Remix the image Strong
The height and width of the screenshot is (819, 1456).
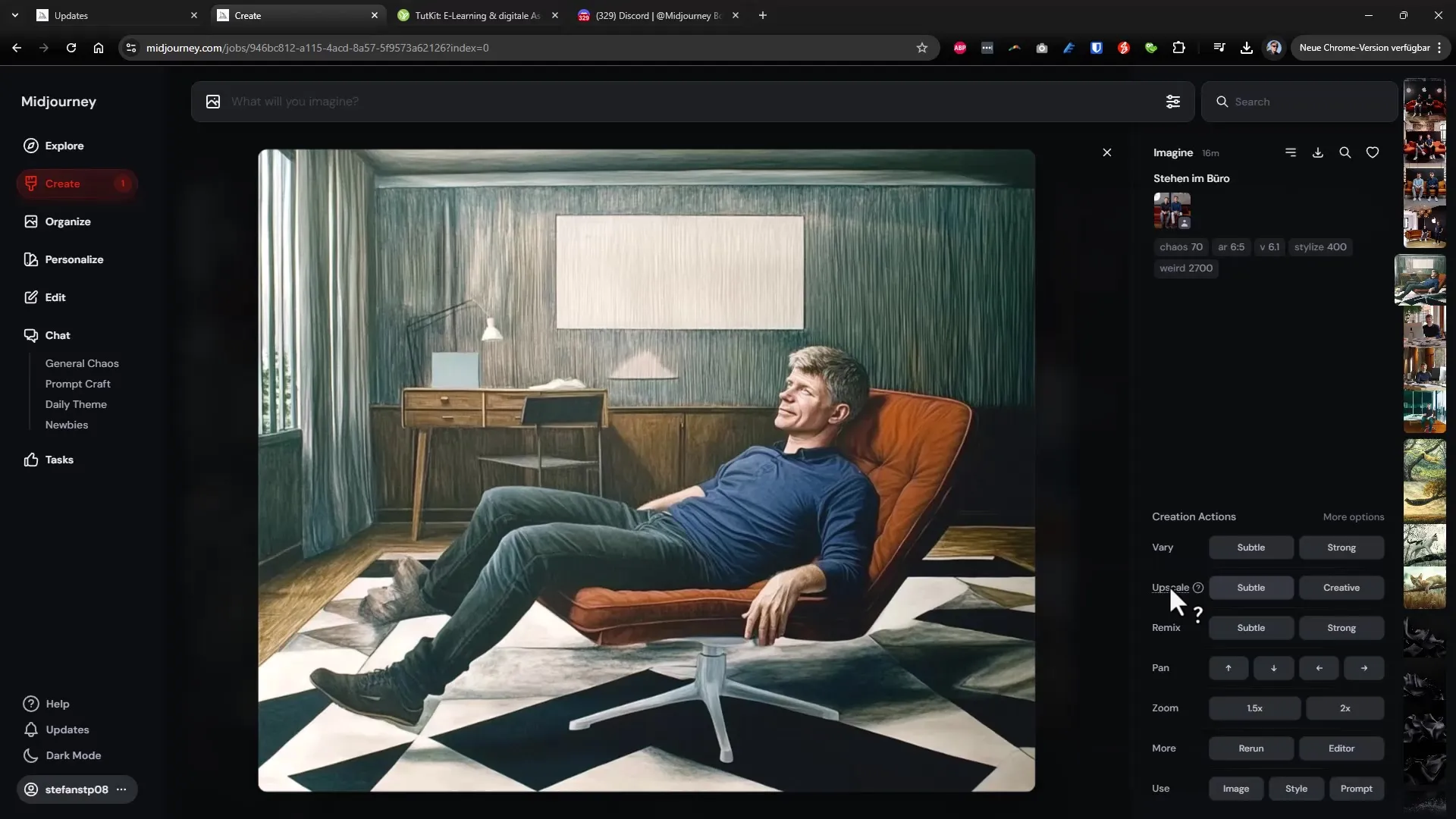[1341, 628]
